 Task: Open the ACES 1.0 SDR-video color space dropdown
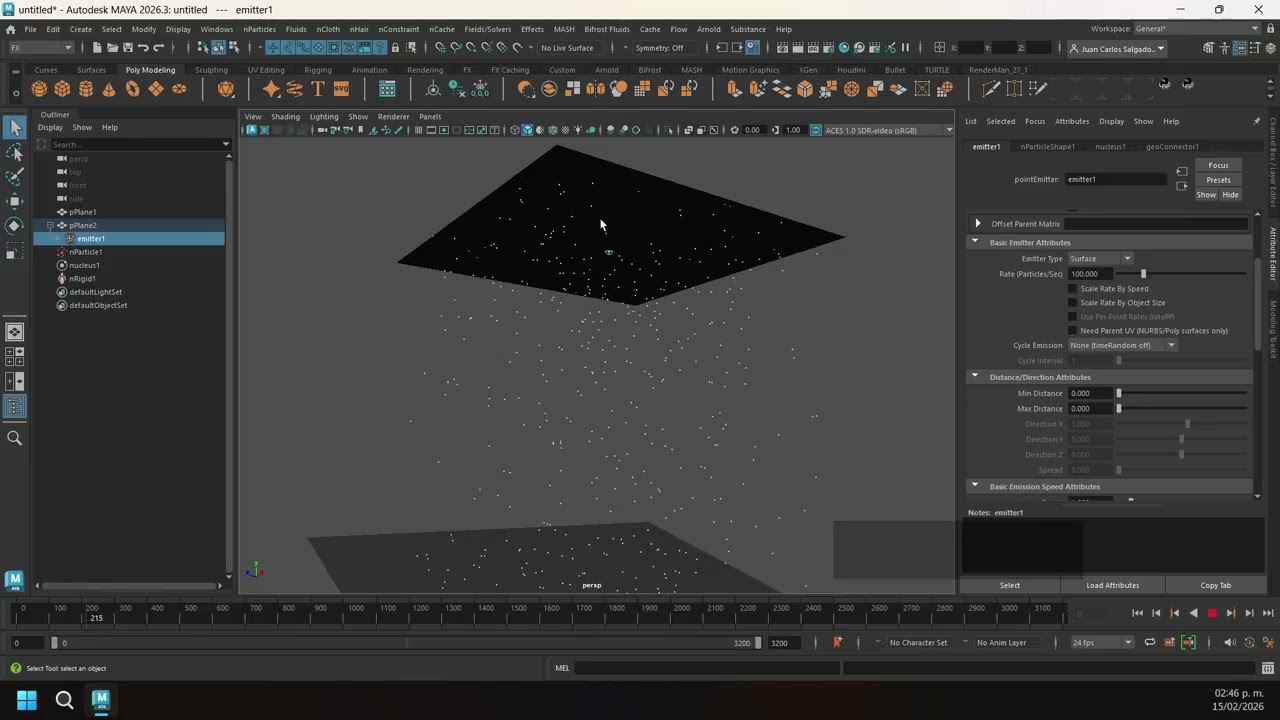click(x=886, y=130)
